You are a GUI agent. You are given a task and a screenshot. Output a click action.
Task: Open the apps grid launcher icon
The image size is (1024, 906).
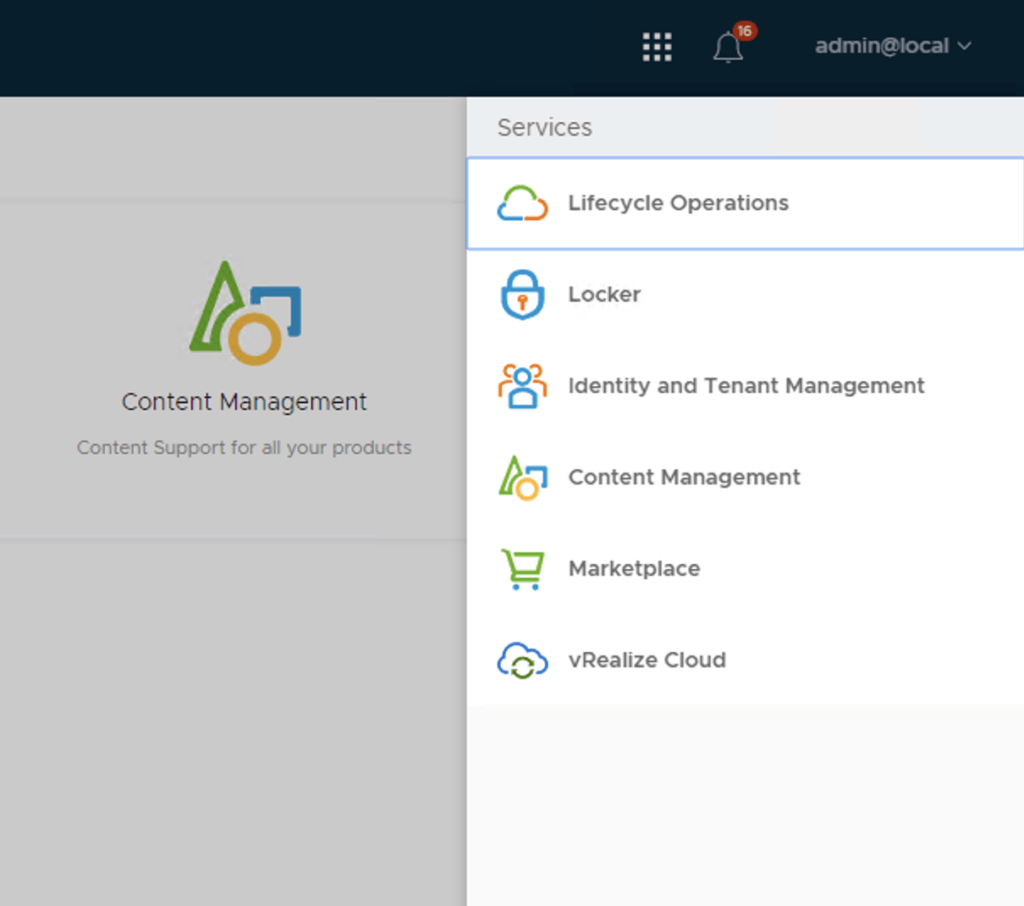click(x=656, y=47)
